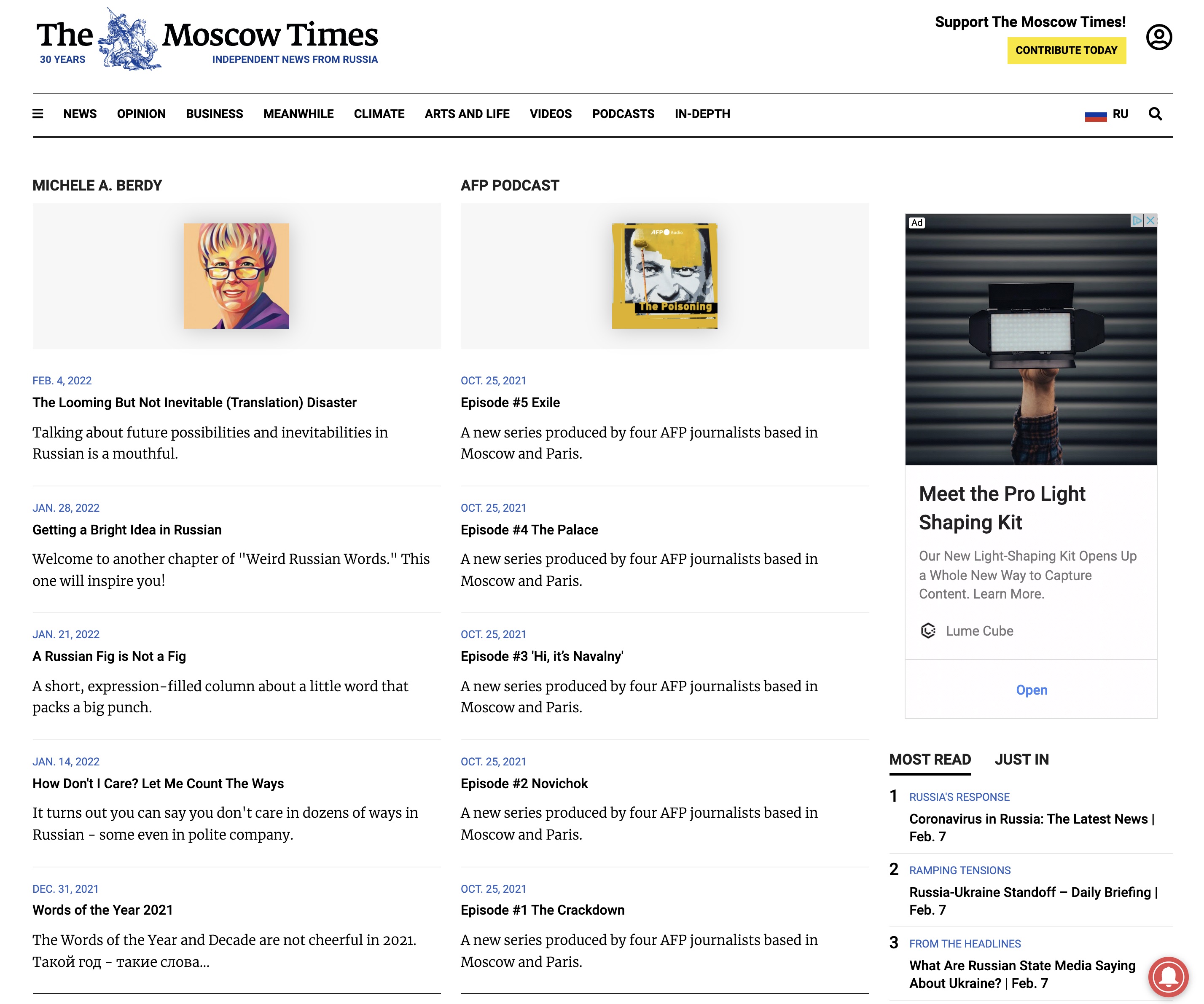Select the Most Read tab

930,760
